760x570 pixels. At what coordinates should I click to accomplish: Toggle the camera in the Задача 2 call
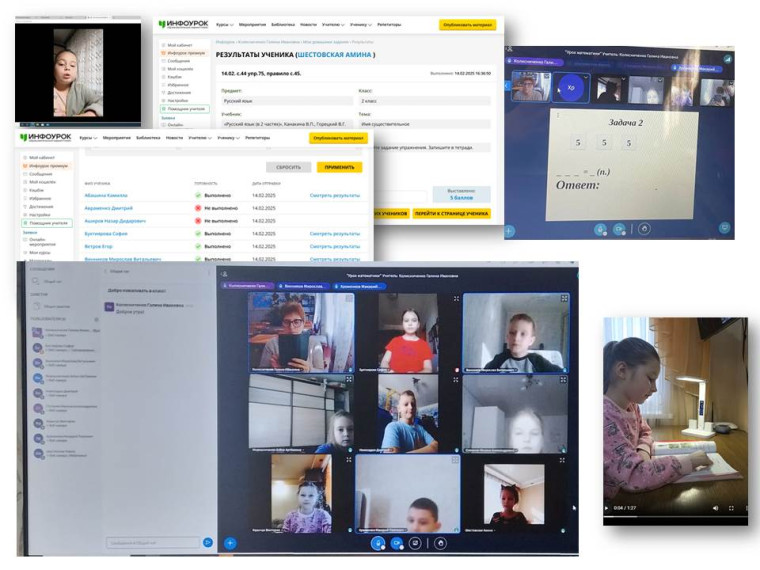[x=619, y=229]
